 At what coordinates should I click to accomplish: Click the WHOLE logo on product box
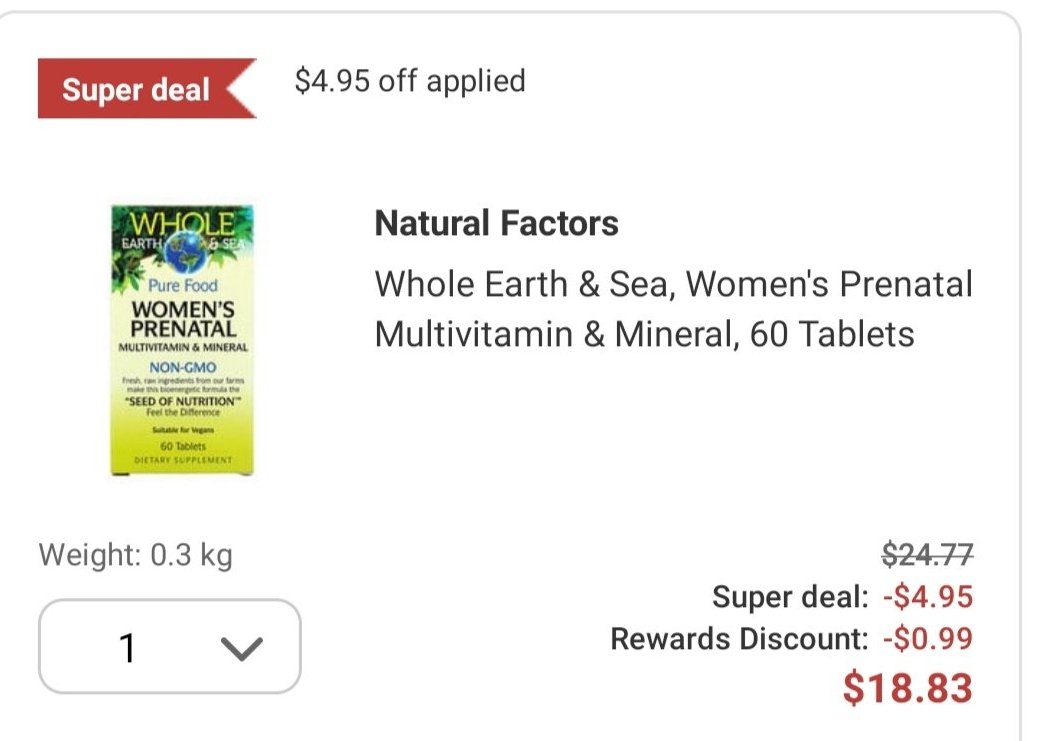tap(183, 222)
